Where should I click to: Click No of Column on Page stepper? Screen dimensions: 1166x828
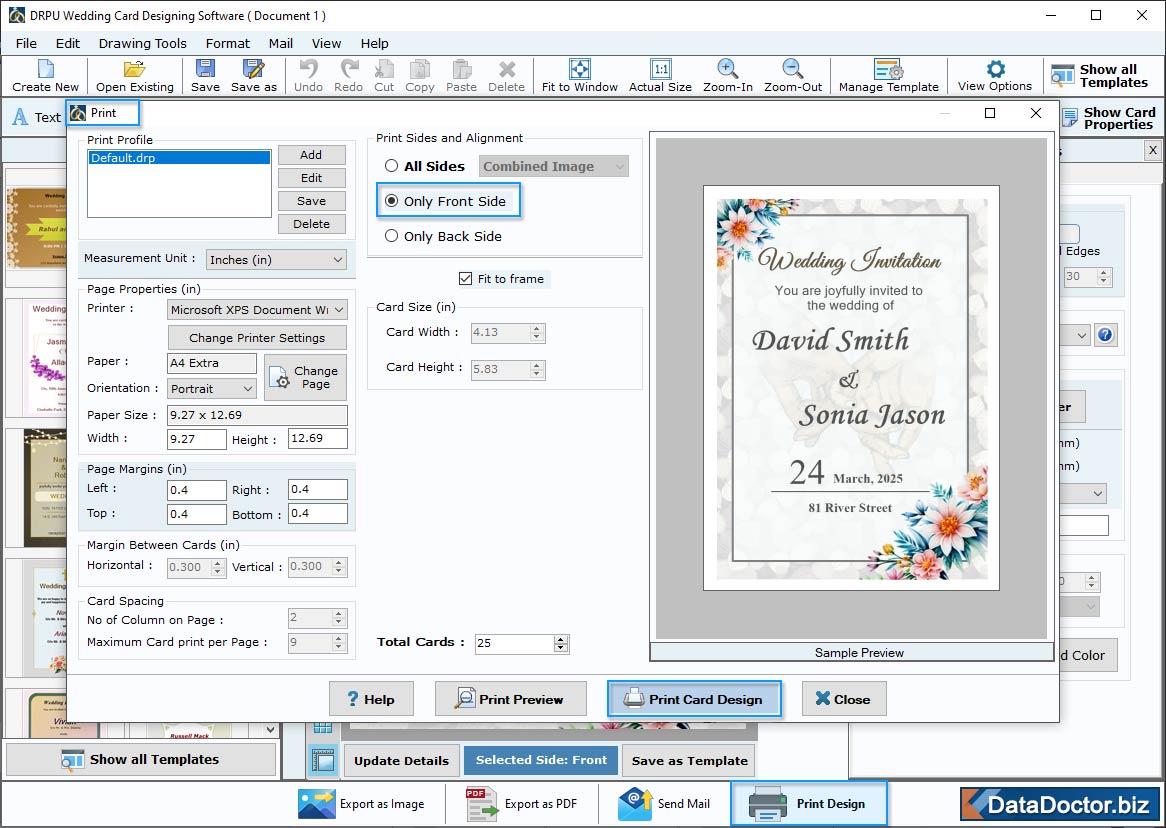coord(339,617)
